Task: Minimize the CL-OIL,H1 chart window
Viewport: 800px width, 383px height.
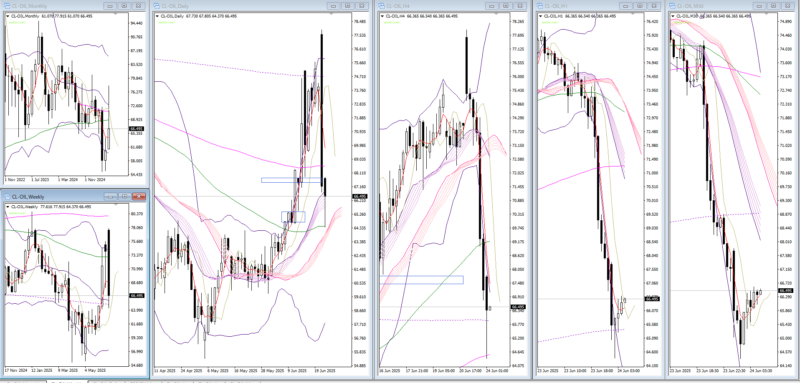Action: 626,6
